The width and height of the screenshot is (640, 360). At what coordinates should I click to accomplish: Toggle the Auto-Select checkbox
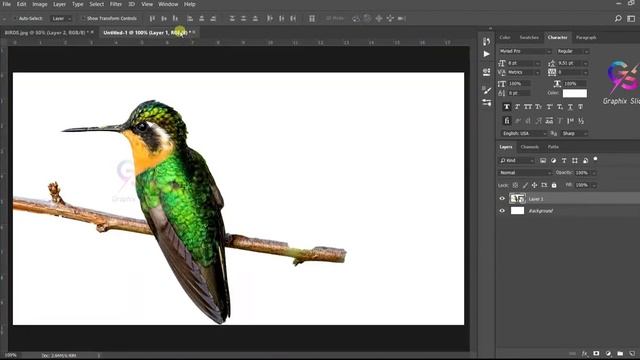[16, 18]
